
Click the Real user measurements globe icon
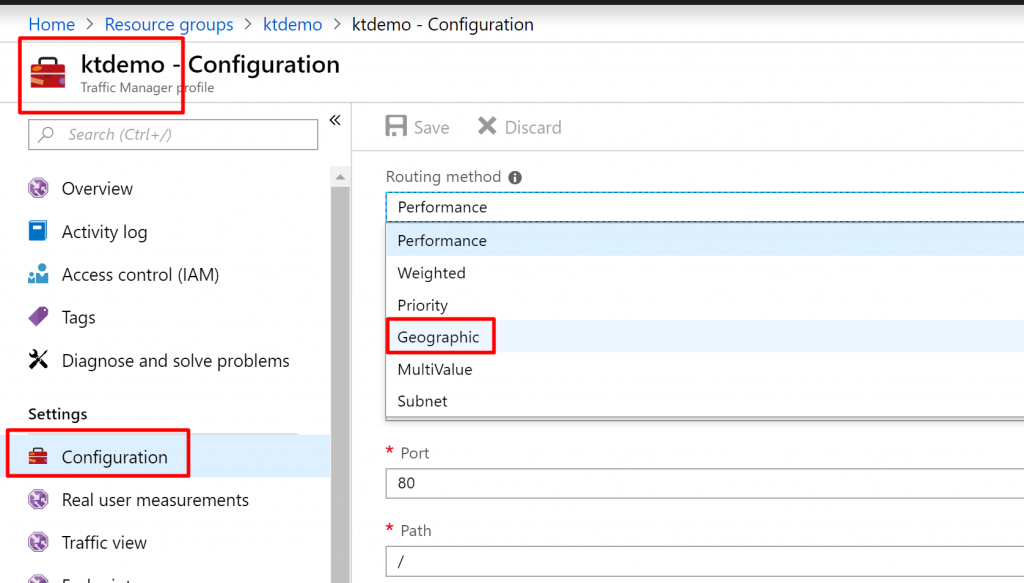[x=38, y=499]
